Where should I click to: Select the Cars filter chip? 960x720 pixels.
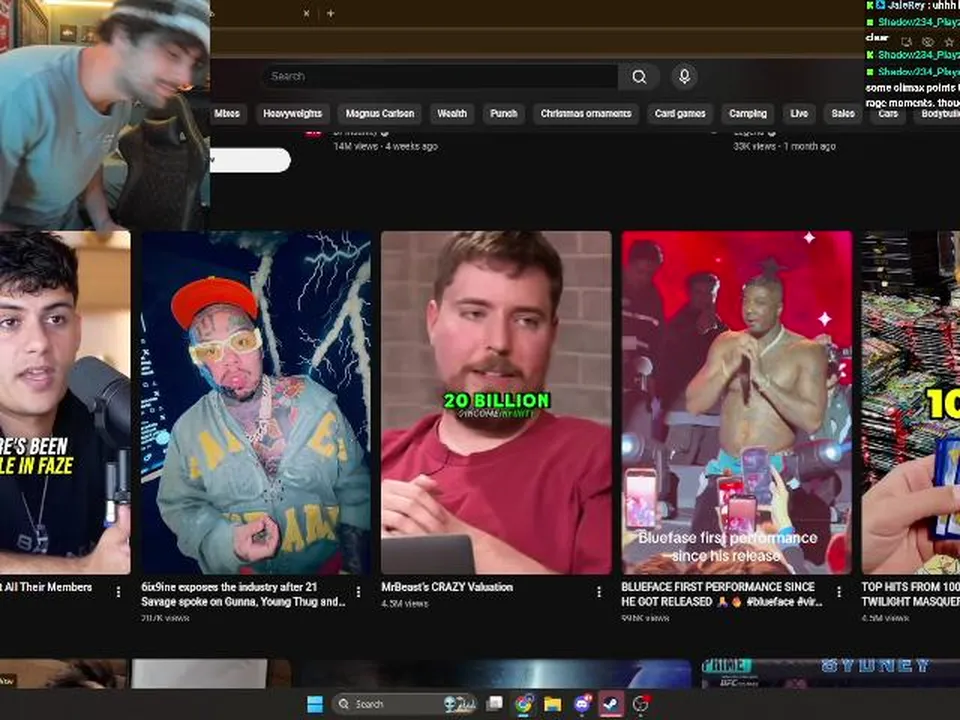point(888,113)
